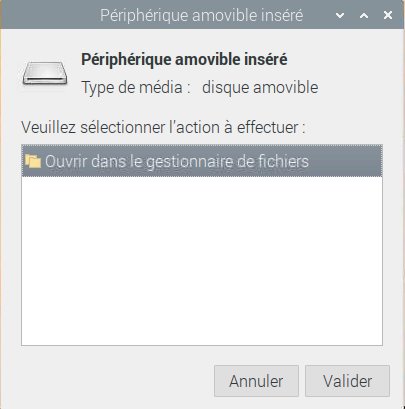The width and height of the screenshot is (405, 409).
Task: Minimize the window with the down chevron
Action: [340, 15]
